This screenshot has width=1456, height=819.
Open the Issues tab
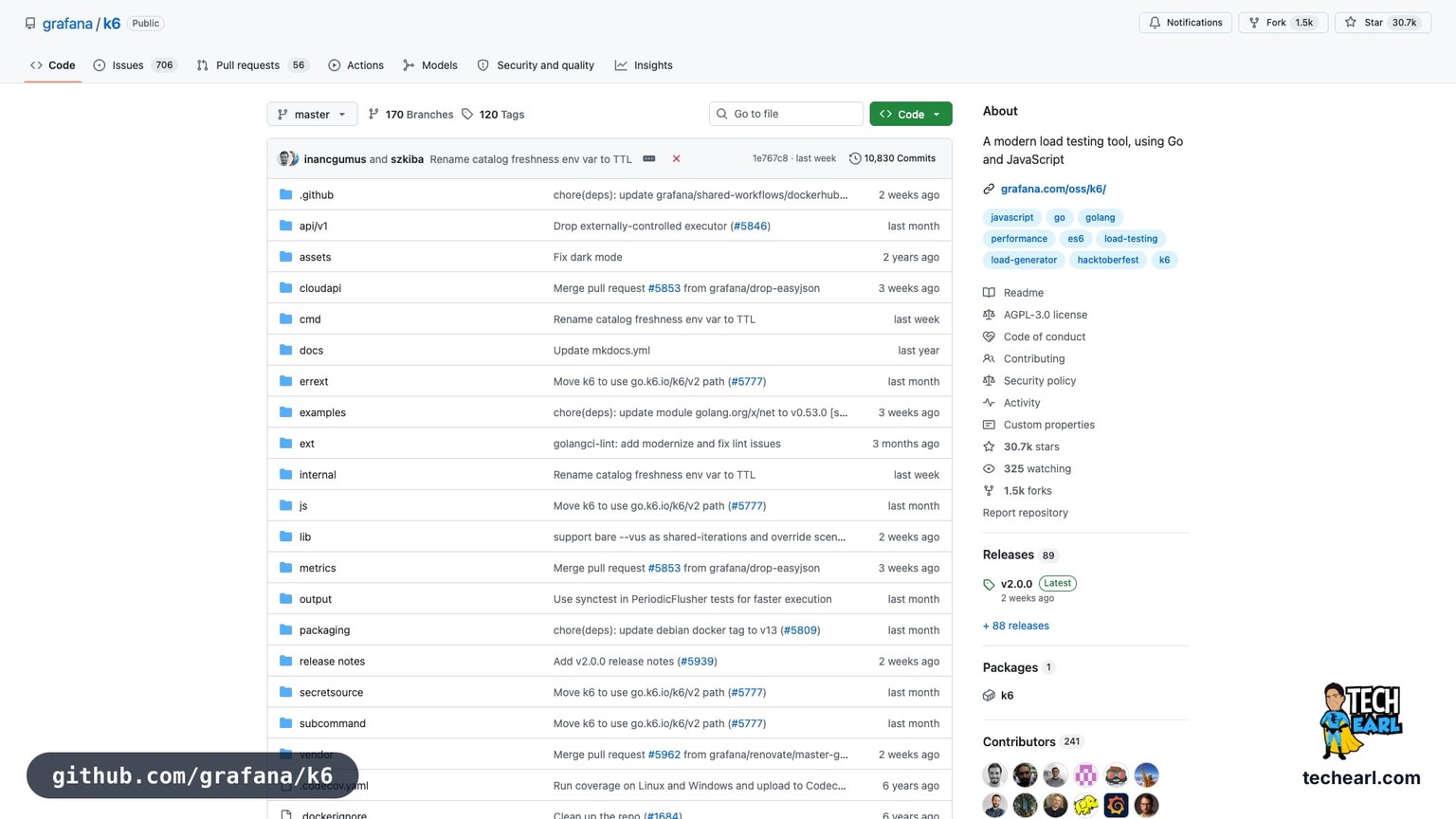135,65
